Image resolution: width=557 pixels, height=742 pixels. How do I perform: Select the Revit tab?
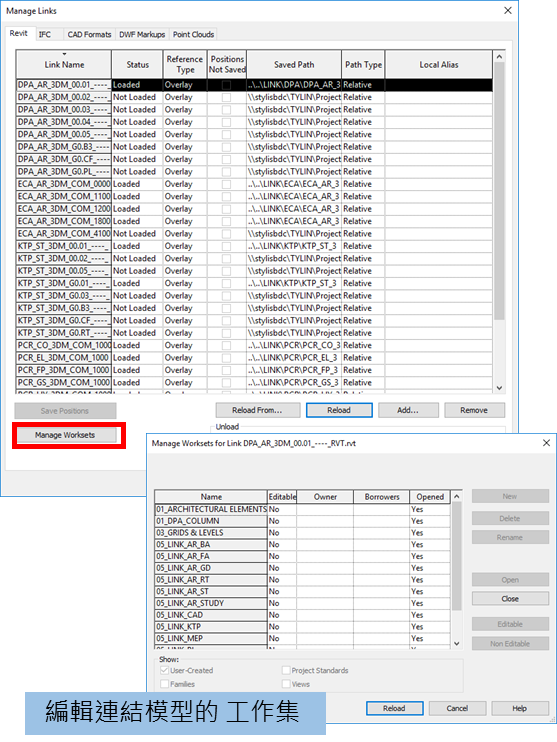pyautogui.click(x=19, y=33)
